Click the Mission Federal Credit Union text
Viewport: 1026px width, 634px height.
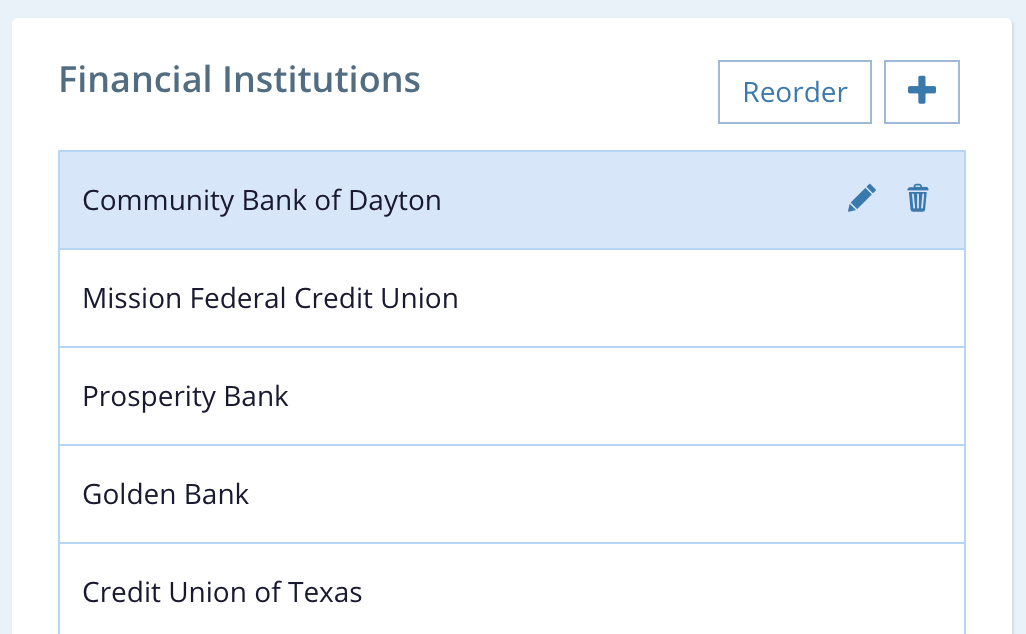point(270,298)
